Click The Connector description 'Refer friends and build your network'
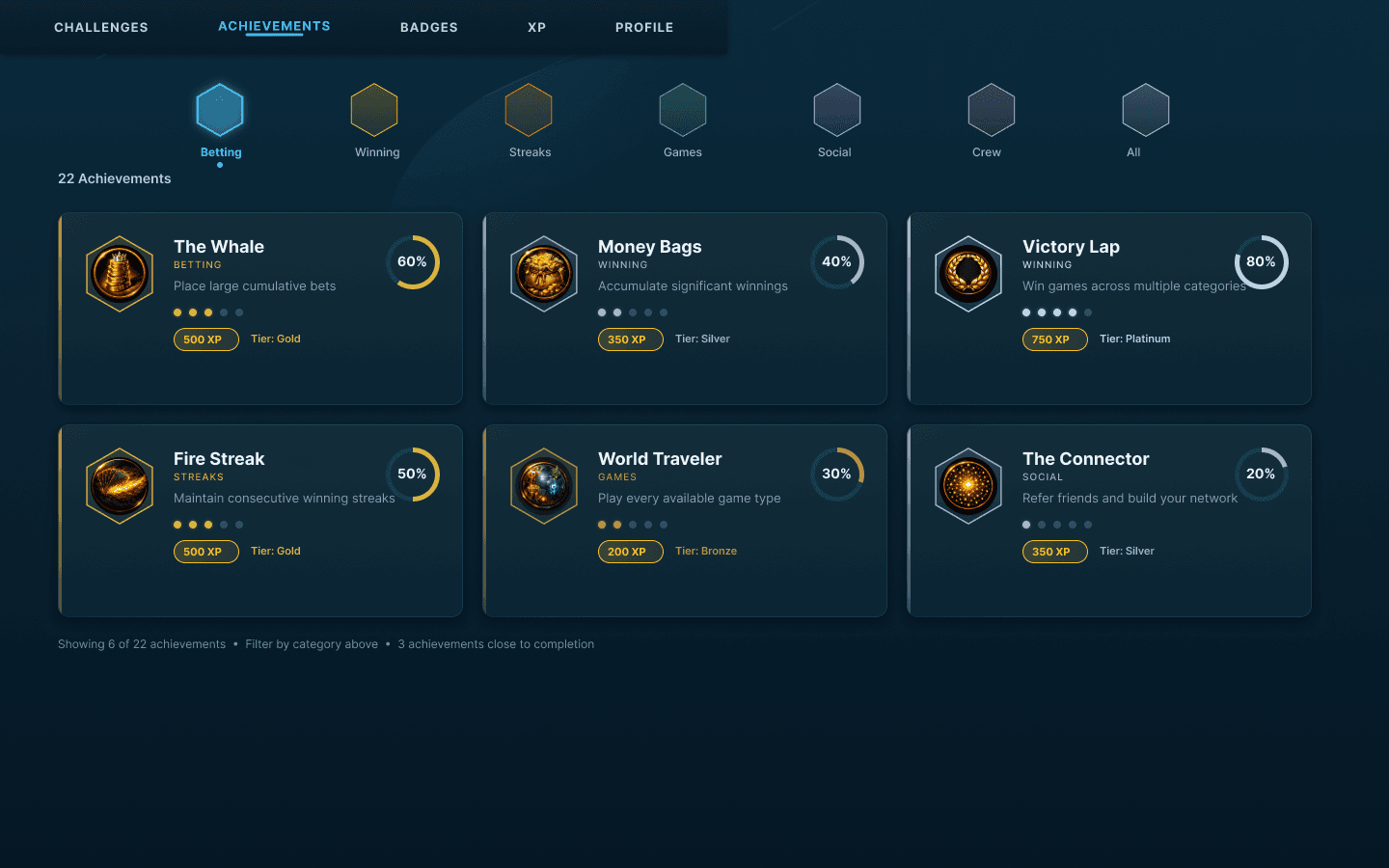Image resolution: width=1389 pixels, height=868 pixels. pos(1130,499)
